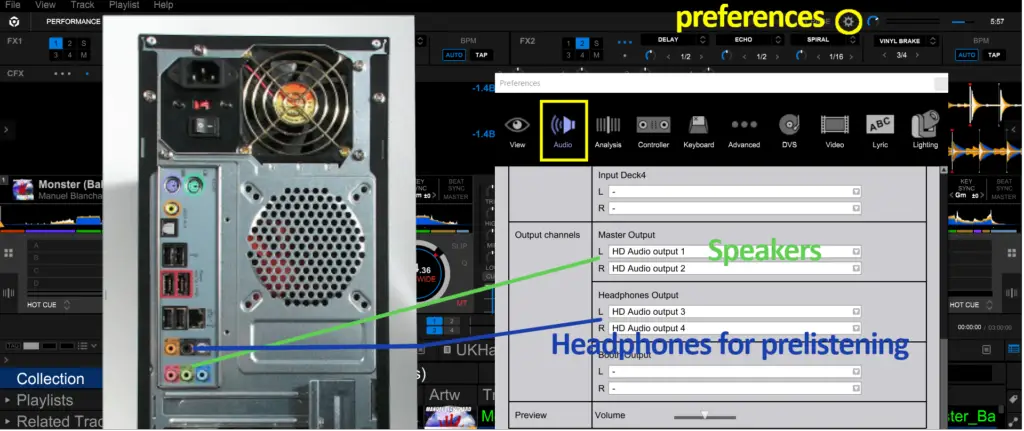The width and height of the screenshot is (1024, 431).
Task: Open Headphones Output L dropdown
Action: coord(735,311)
